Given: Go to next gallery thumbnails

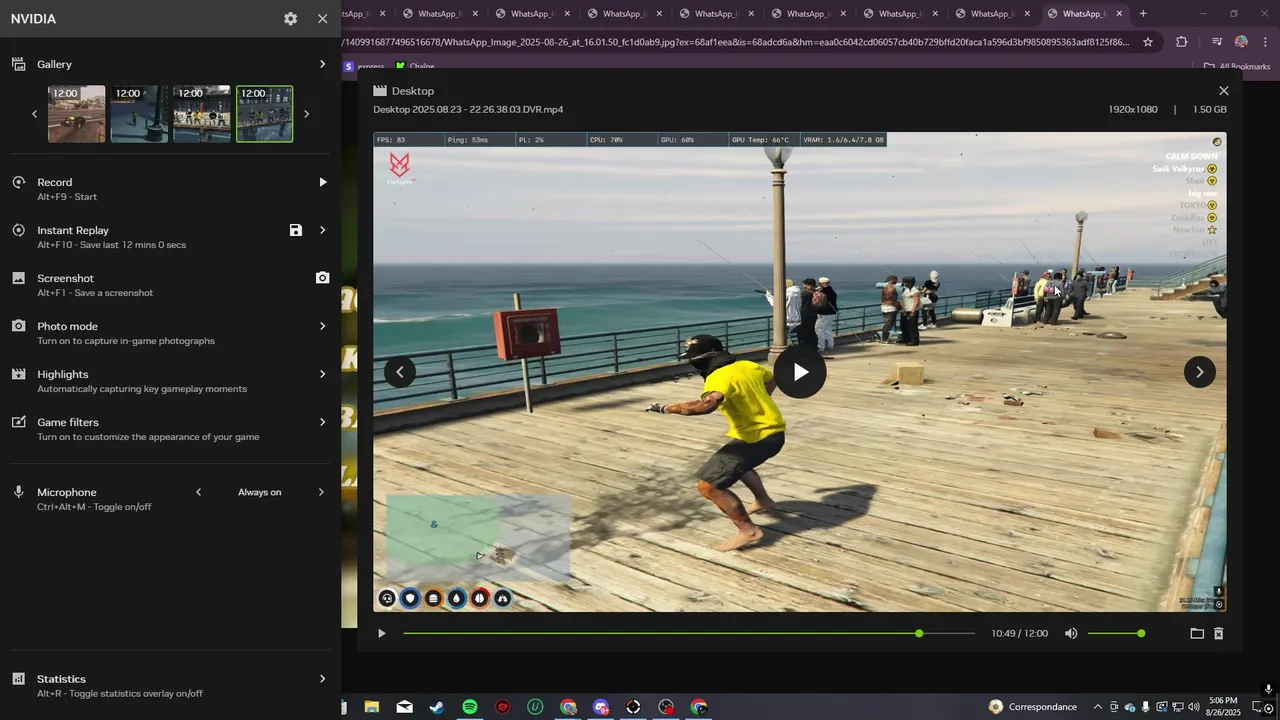Looking at the screenshot, I should click(x=306, y=114).
